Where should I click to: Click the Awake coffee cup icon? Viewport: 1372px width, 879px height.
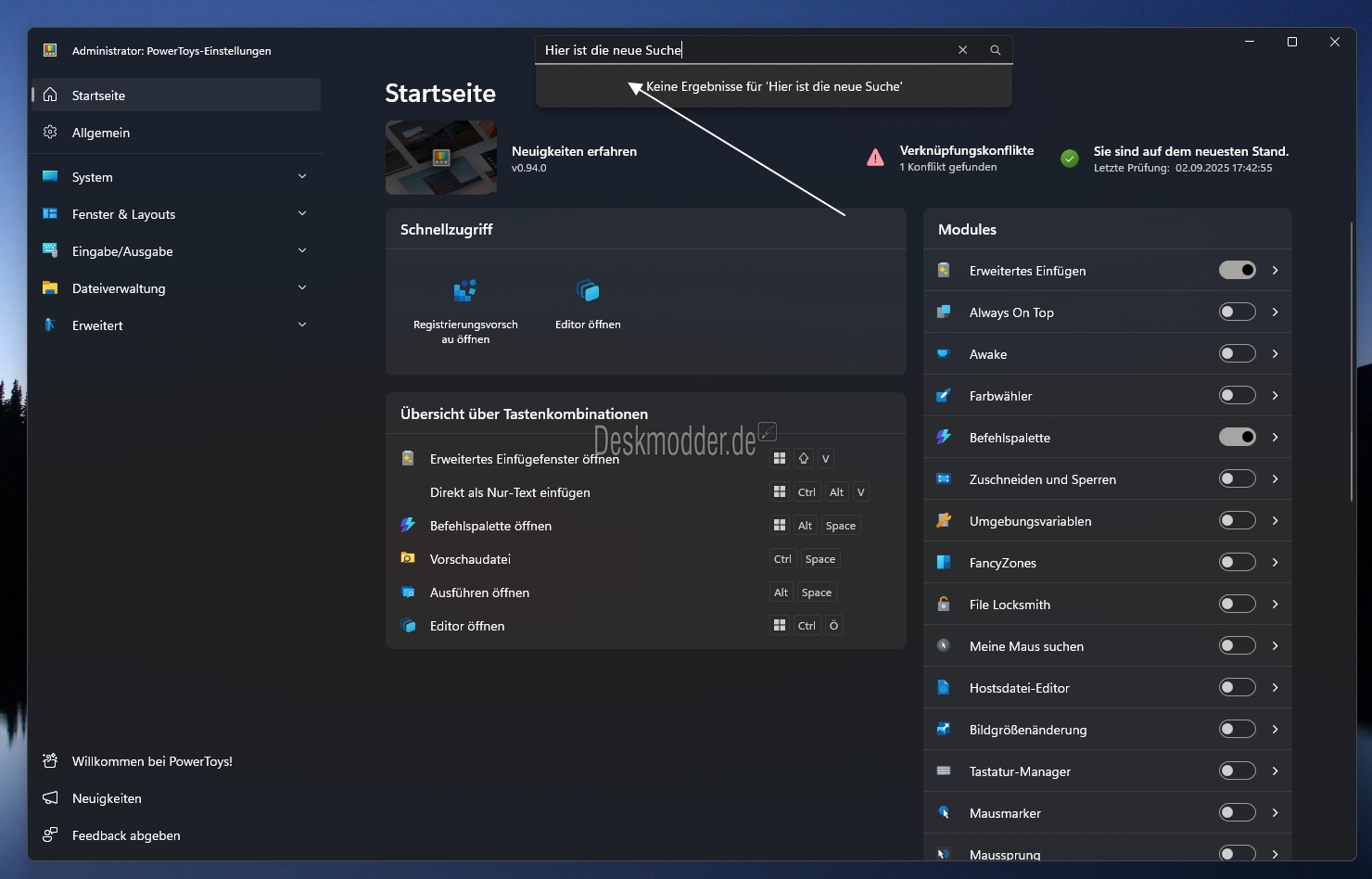pos(944,353)
